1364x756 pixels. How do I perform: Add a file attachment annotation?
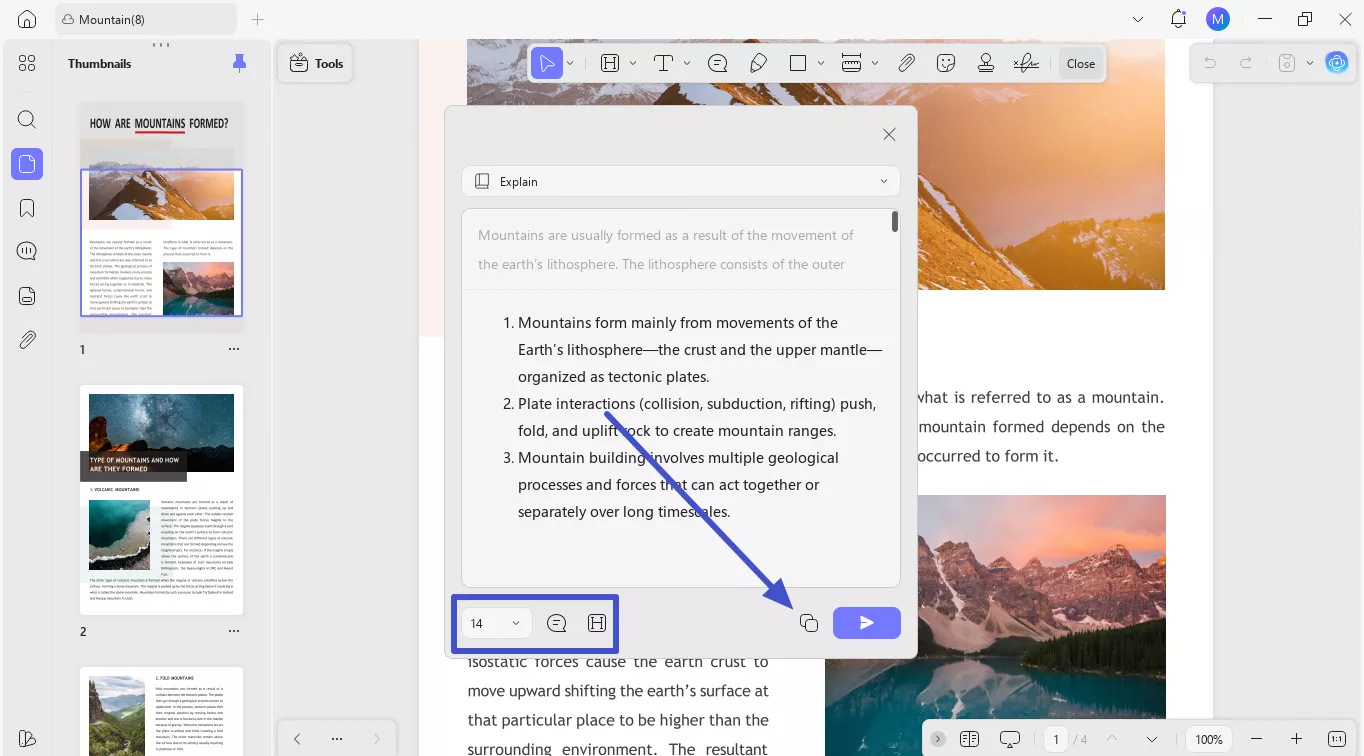tap(906, 63)
